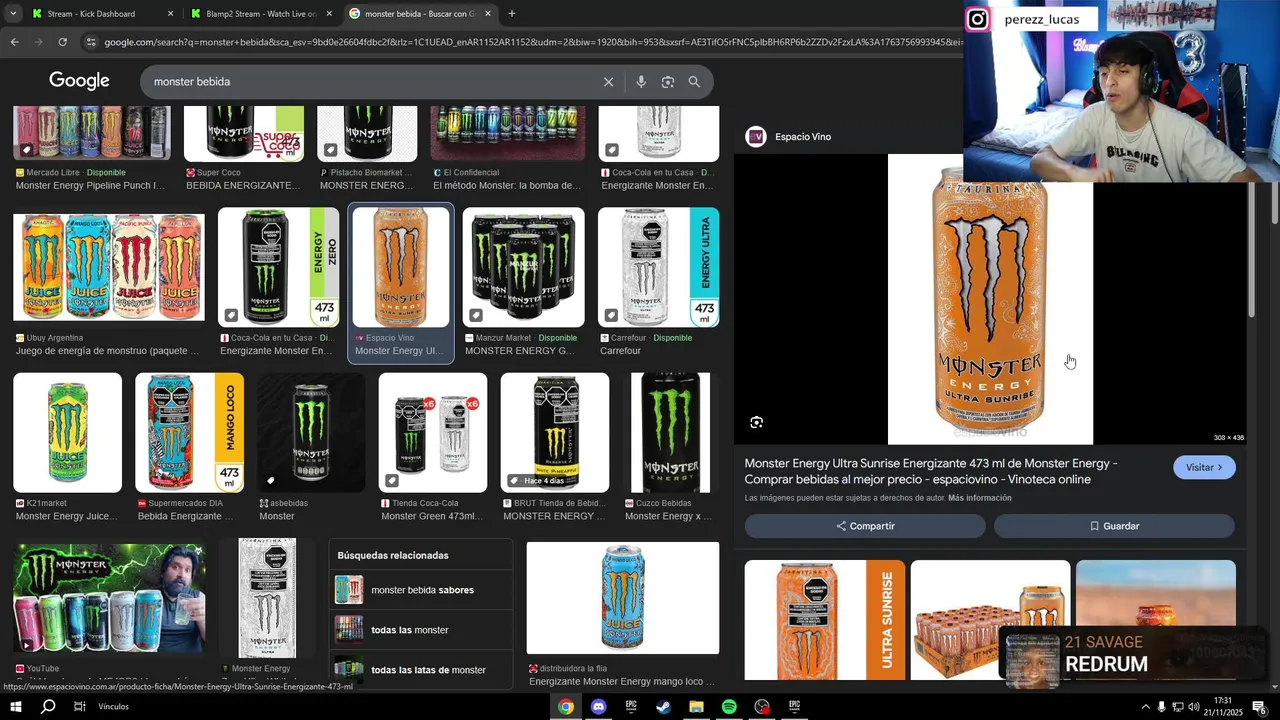This screenshot has height=720, width=1280.
Task: Select the Carrefour Energy Ultra can image
Action: tap(658, 267)
